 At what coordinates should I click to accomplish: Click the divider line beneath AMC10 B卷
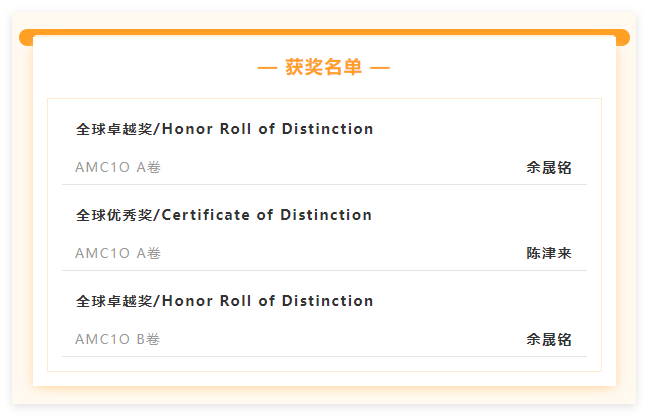pos(324,357)
